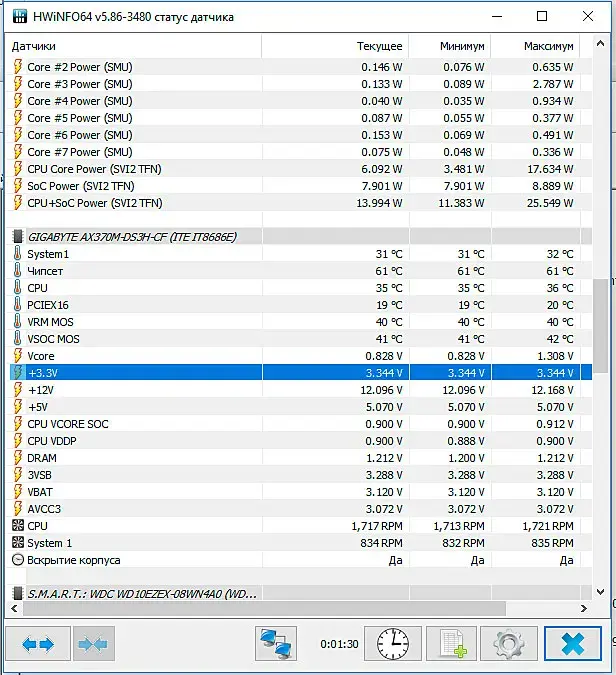Select the CPU VDDP row
Image resolution: width=616 pixels, height=675 pixels.
point(299,441)
